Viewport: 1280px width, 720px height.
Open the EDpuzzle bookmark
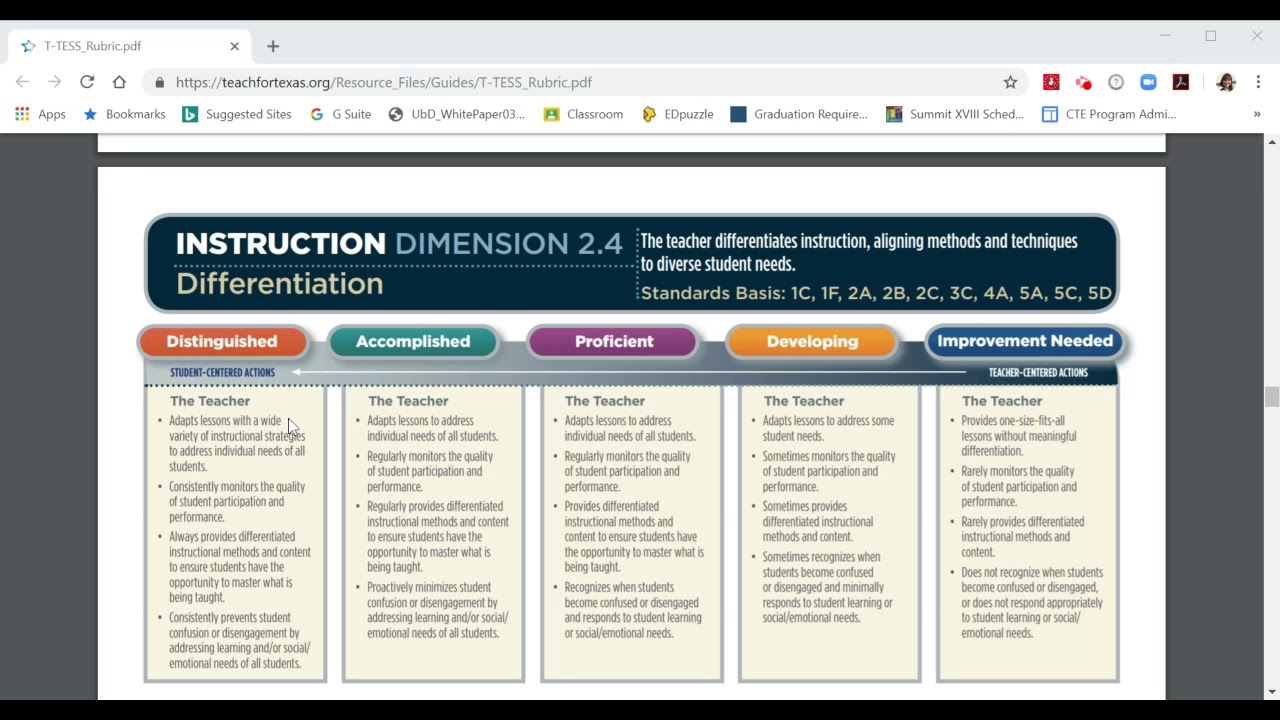coord(678,114)
